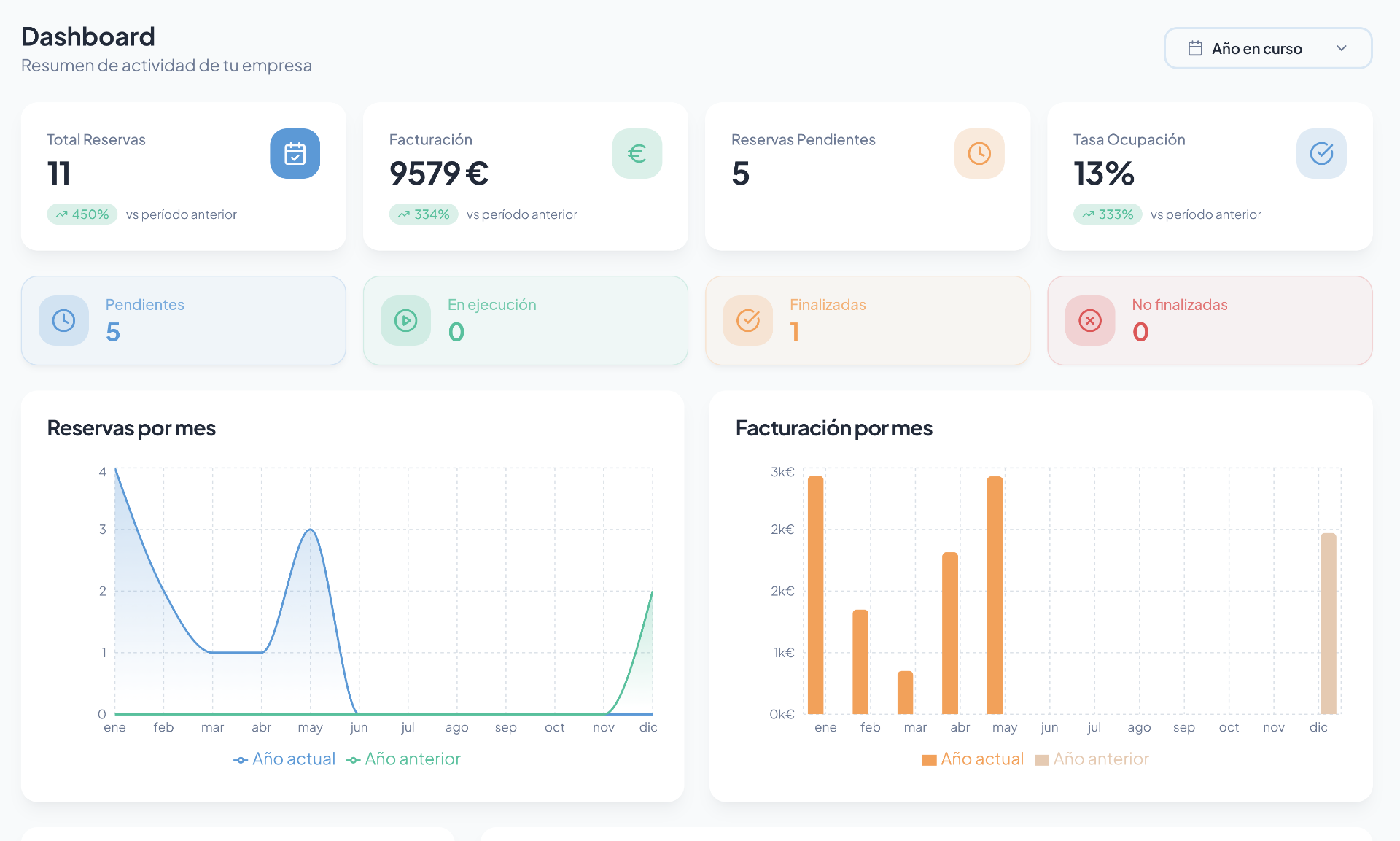Viewport: 1400px width, 841px height.
Task: Click the No finalizadas red X icon
Action: pyautogui.click(x=1090, y=320)
